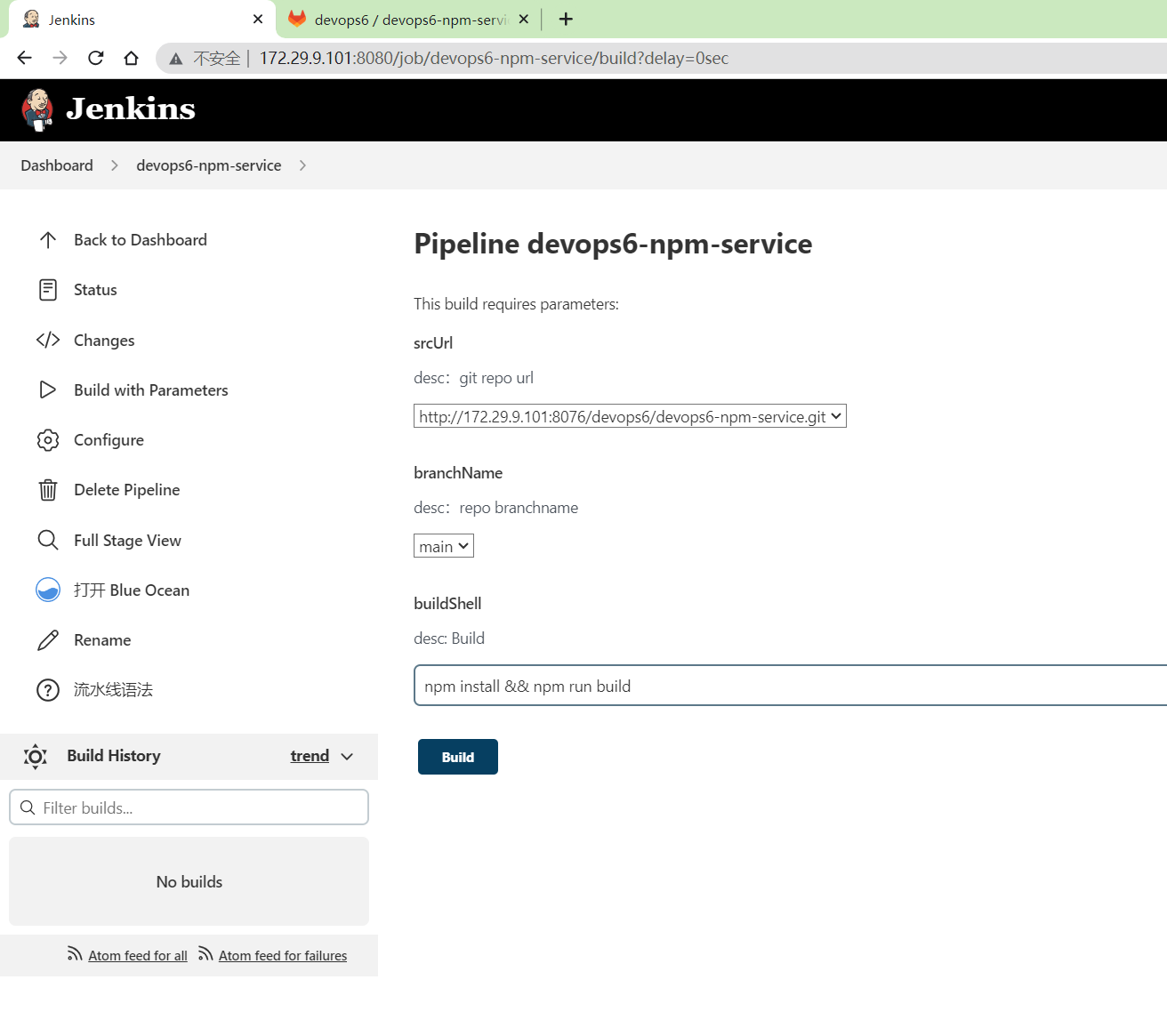
Task: Click the buildShell parameter label
Action: point(447,604)
